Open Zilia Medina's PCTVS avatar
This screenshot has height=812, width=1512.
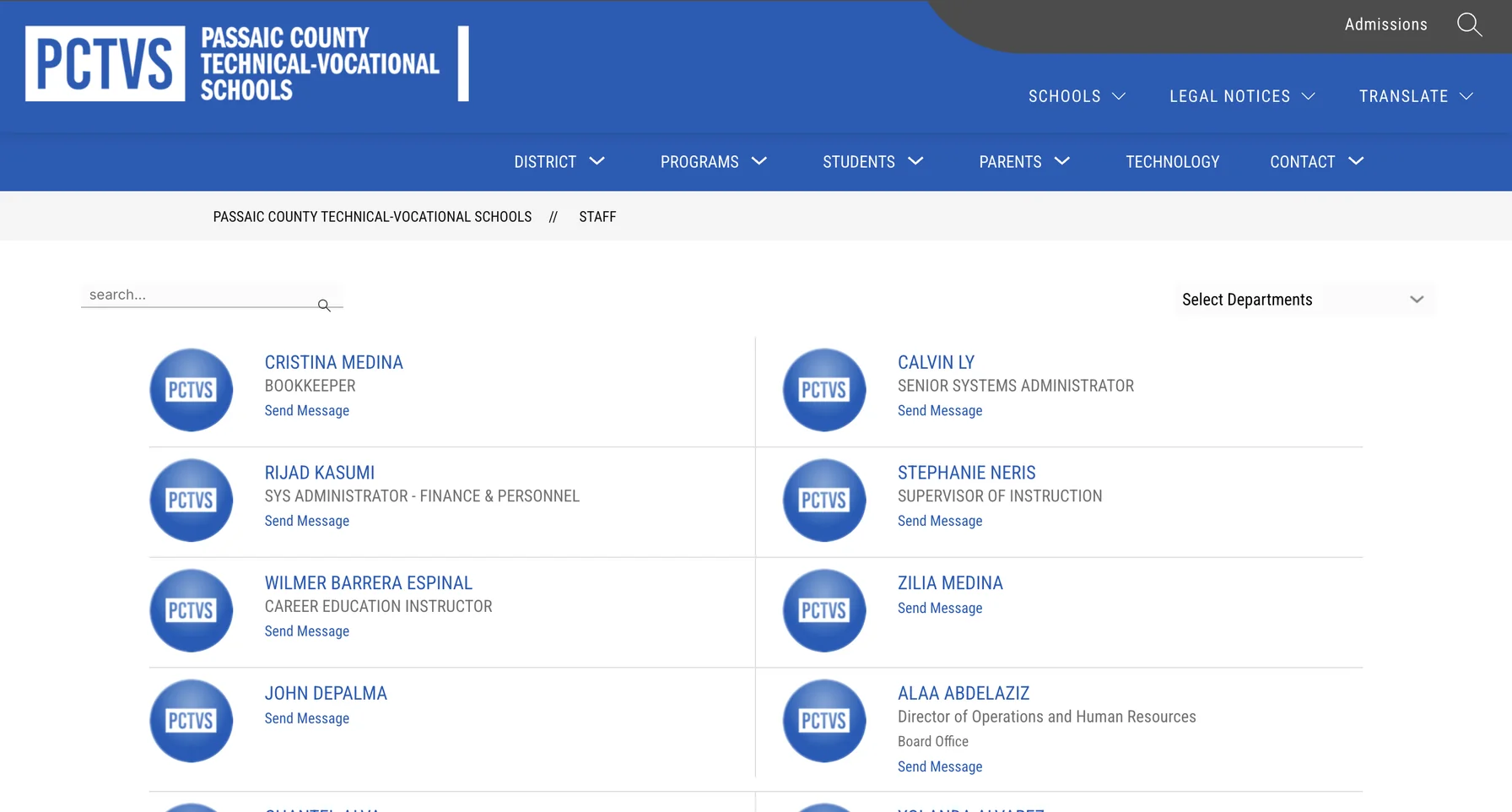point(824,610)
